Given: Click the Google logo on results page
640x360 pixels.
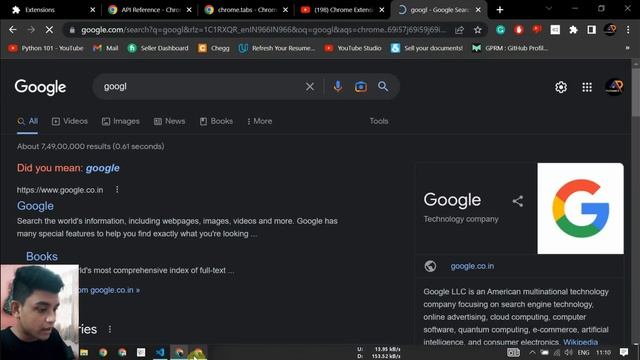Looking at the screenshot, I should click(40, 87).
